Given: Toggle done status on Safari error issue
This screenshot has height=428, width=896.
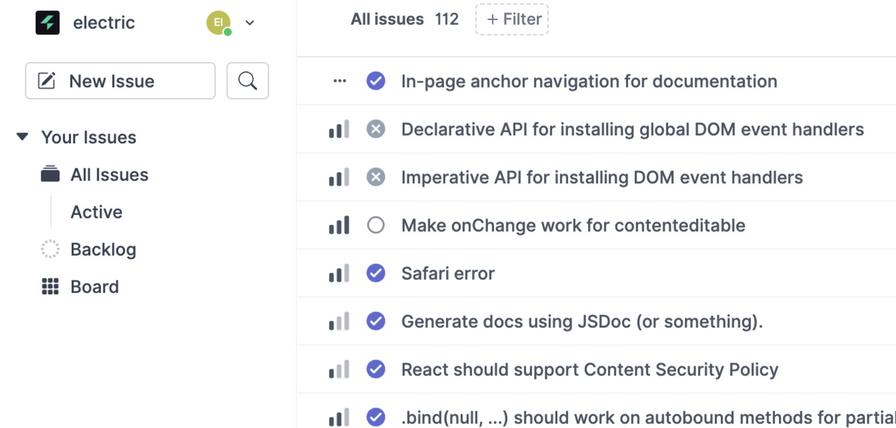Looking at the screenshot, I should click(x=376, y=273).
